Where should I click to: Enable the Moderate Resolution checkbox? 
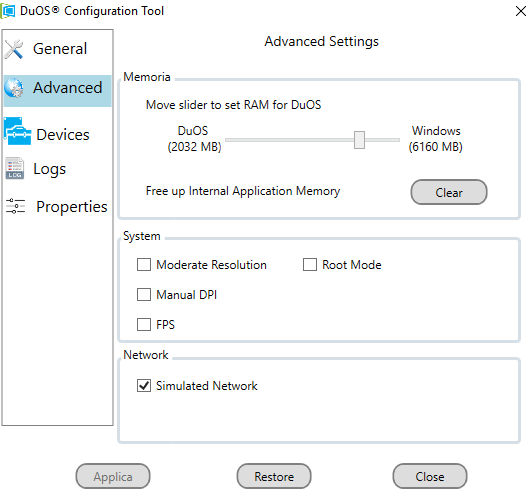[x=144, y=265]
